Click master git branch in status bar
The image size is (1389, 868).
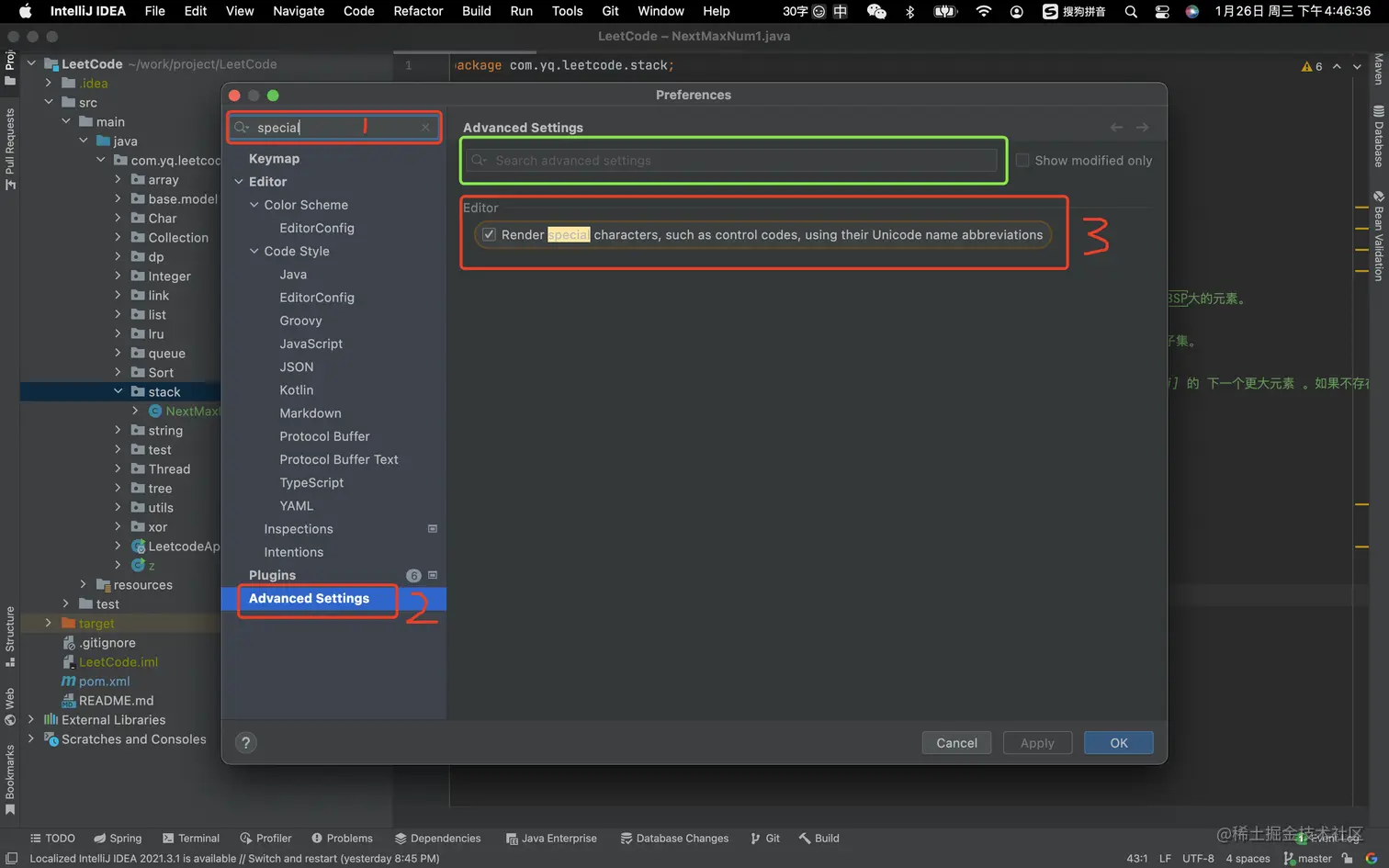coord(1307,858)
